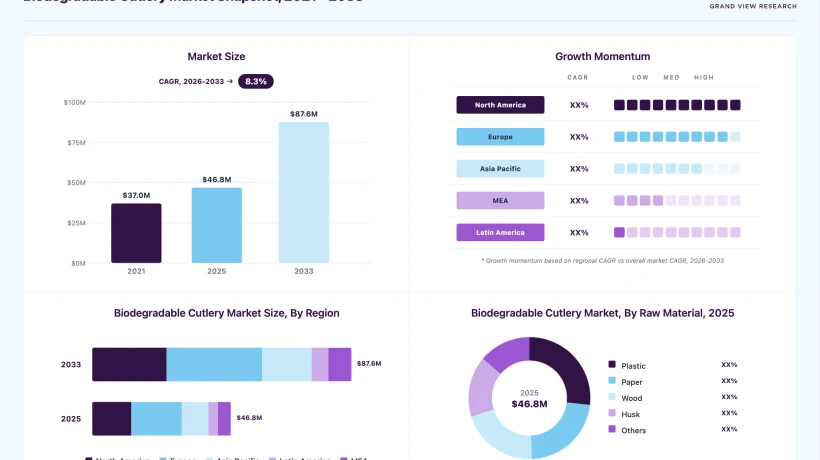Click the 2025 stacked bar North America segment
820x460 pixels.
click(x=112, y=419)
